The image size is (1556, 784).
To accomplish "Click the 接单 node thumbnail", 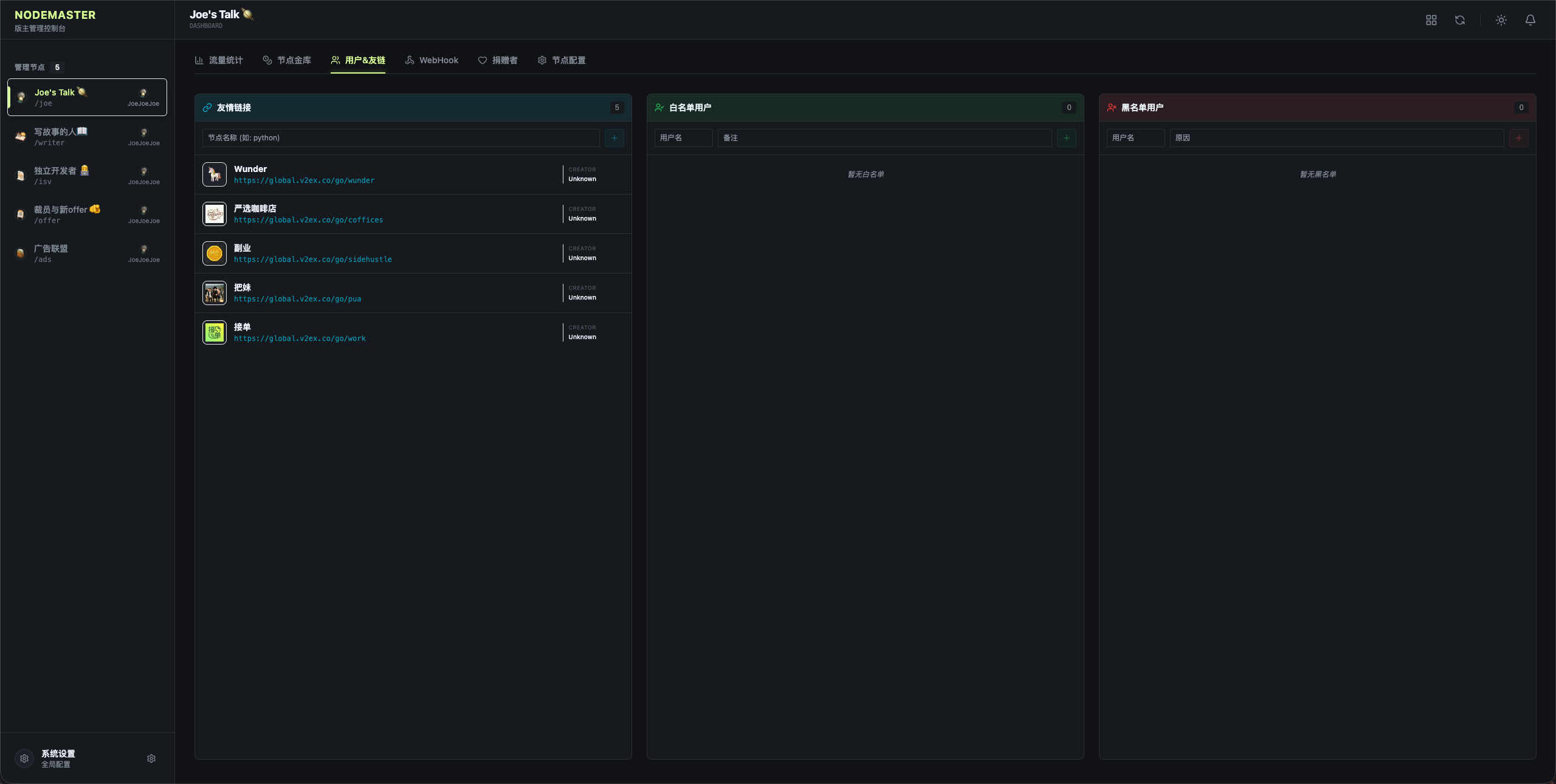I will point(215,332).
